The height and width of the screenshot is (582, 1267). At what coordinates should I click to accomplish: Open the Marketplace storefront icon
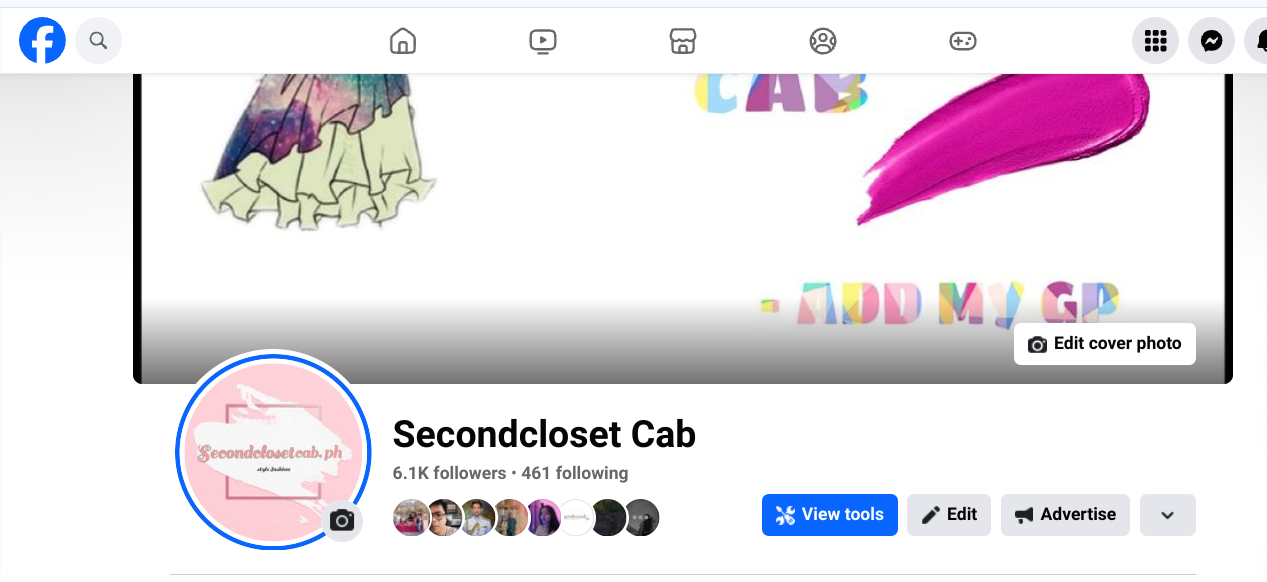682,41
